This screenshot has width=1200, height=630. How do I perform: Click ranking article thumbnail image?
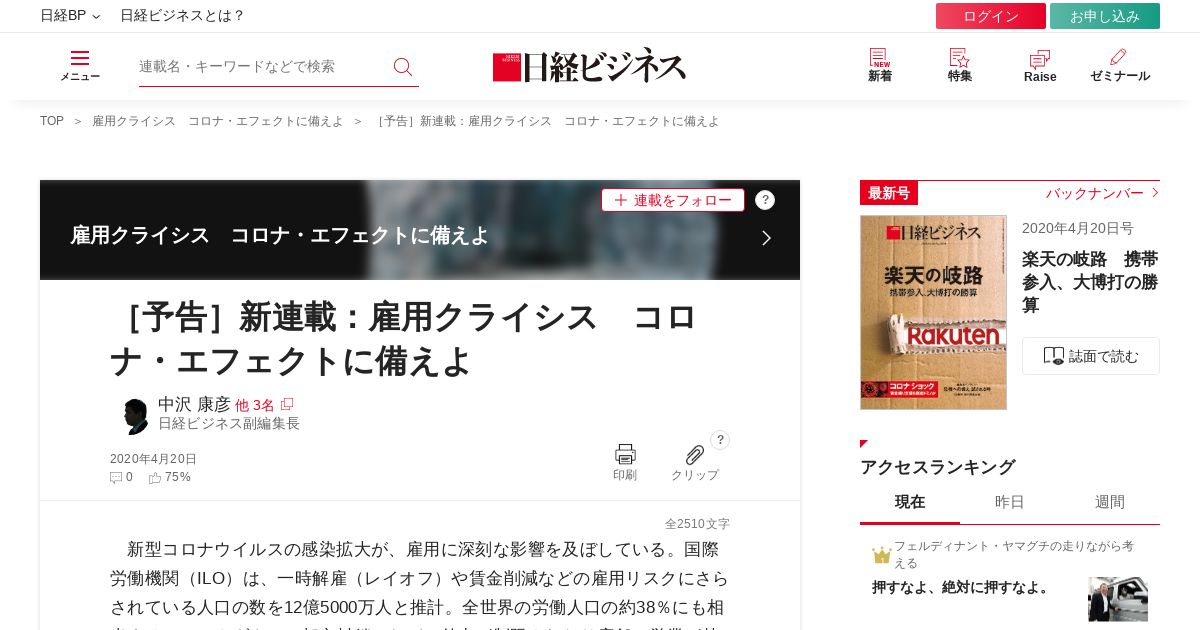[1118, 599]
